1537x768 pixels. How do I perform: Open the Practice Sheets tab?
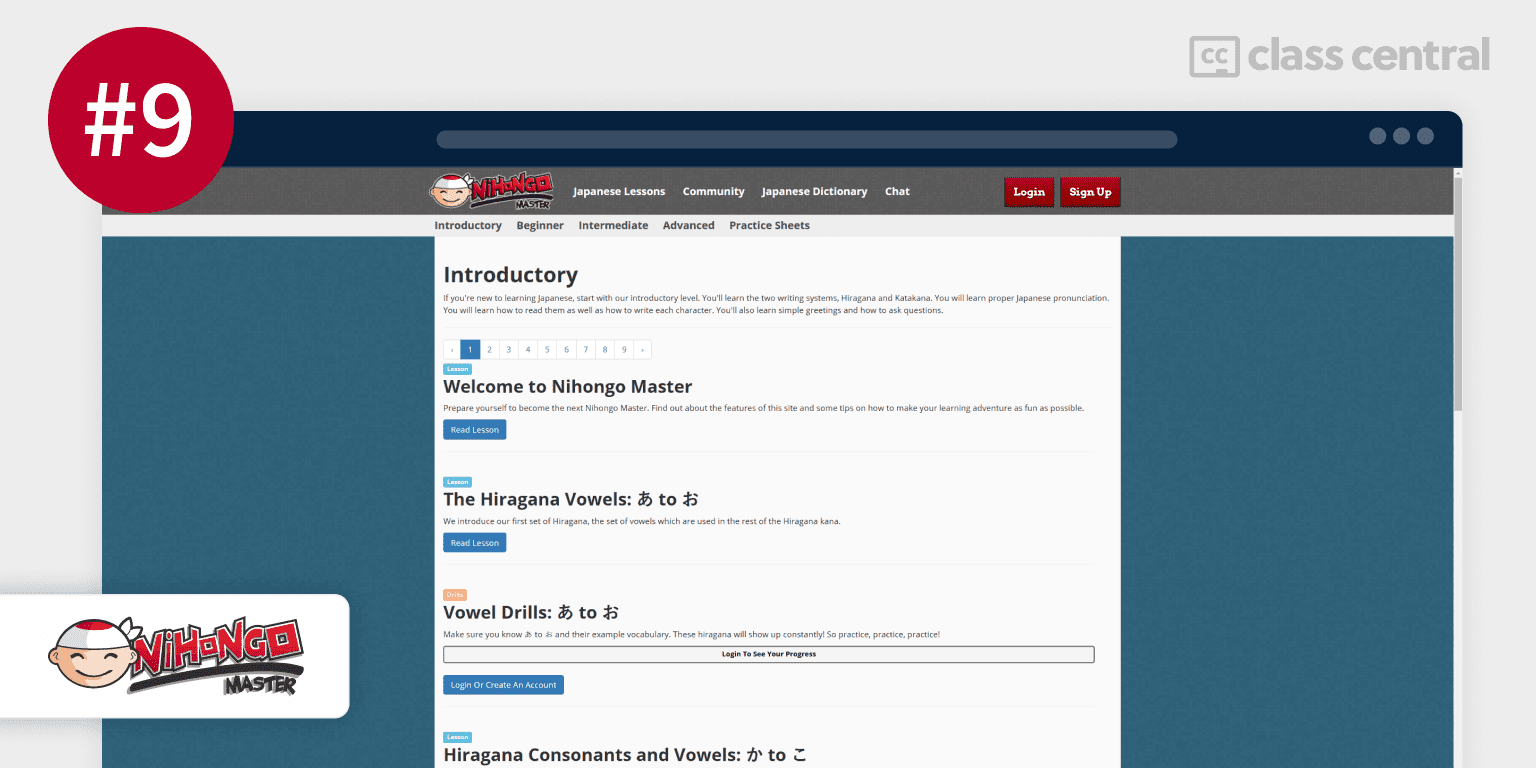click(769, 226)
